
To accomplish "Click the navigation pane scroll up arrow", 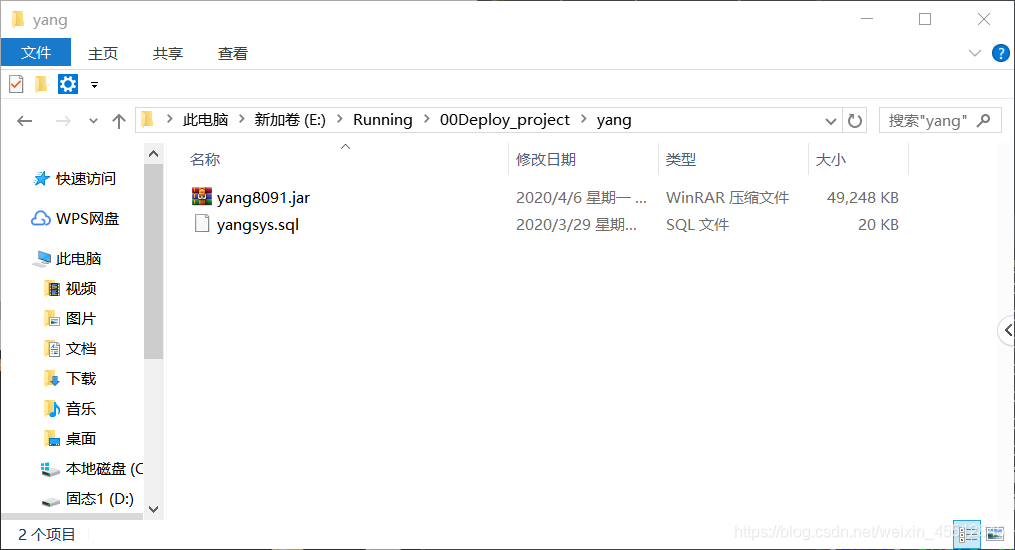I will 153,154.
